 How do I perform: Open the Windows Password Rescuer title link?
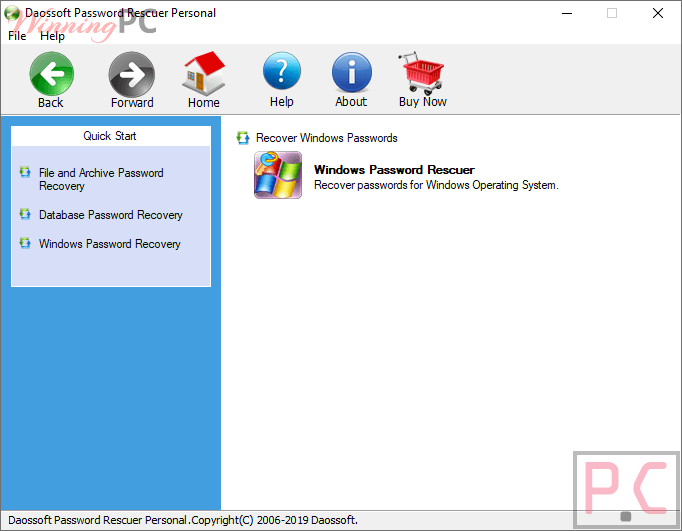coord(394,170)
